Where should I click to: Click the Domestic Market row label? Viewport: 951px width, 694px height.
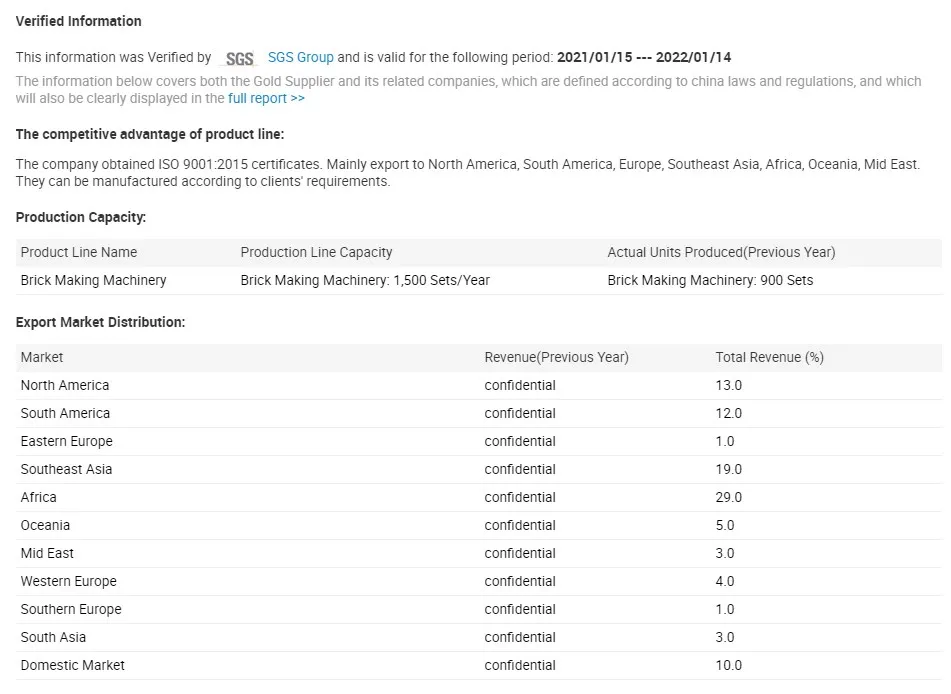coord(73,665)
